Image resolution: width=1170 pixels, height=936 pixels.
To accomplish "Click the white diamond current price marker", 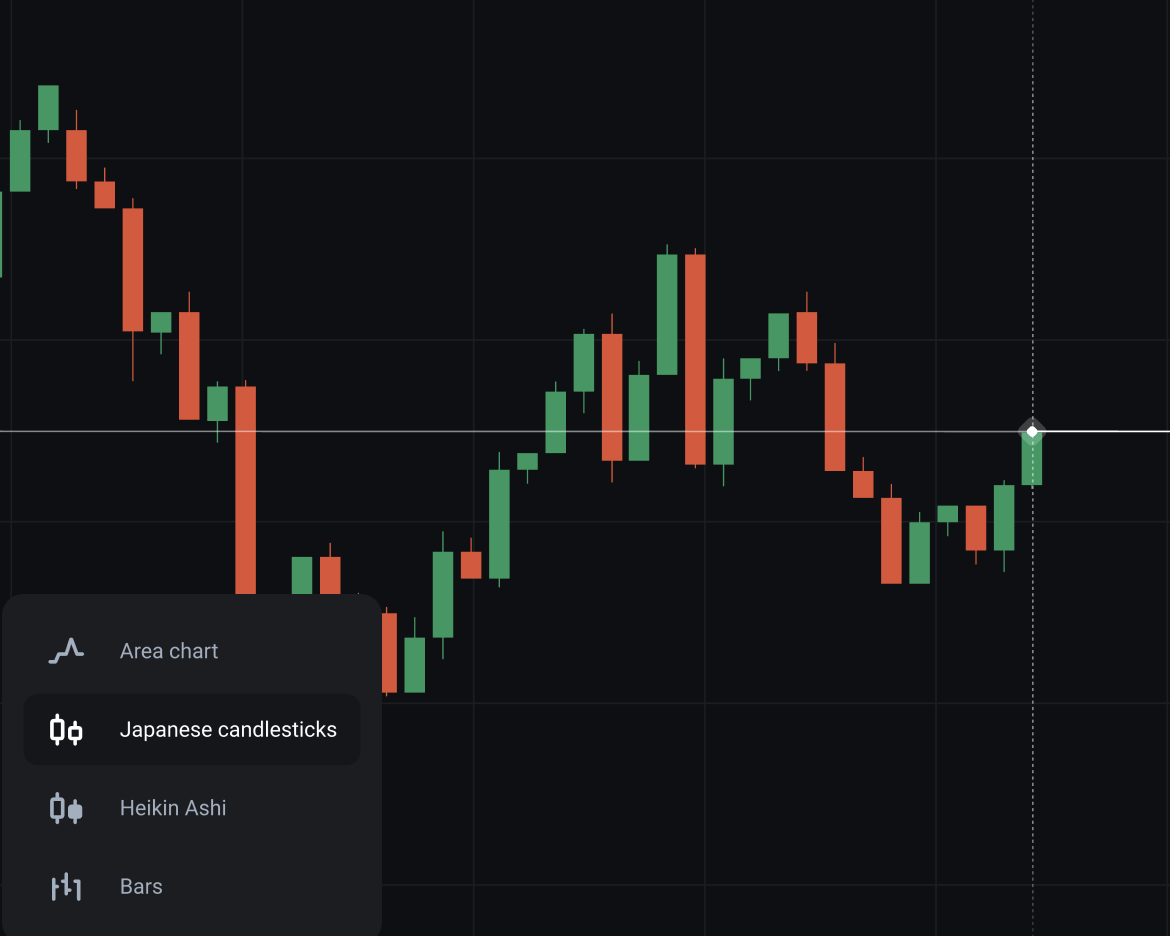I will click(1032, 432).
